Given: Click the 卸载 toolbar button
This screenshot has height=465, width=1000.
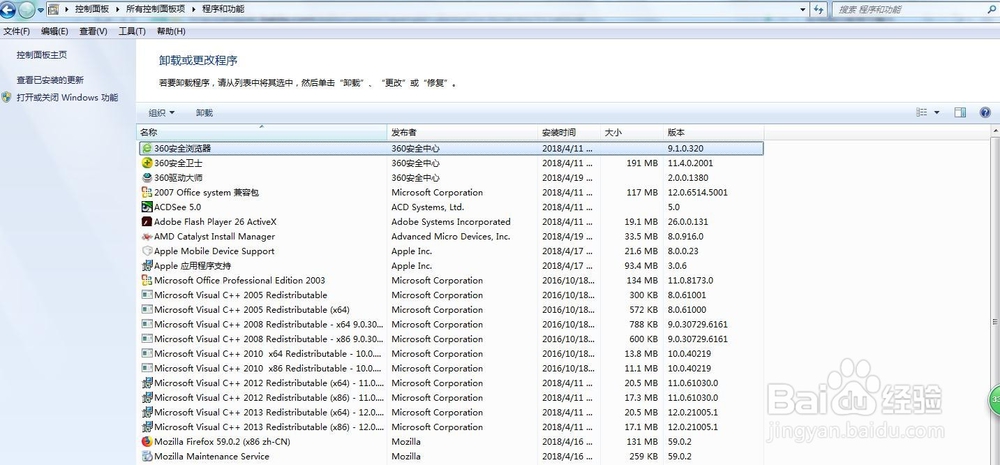Looking at the screenshot, I should click(x=205, y=113).
